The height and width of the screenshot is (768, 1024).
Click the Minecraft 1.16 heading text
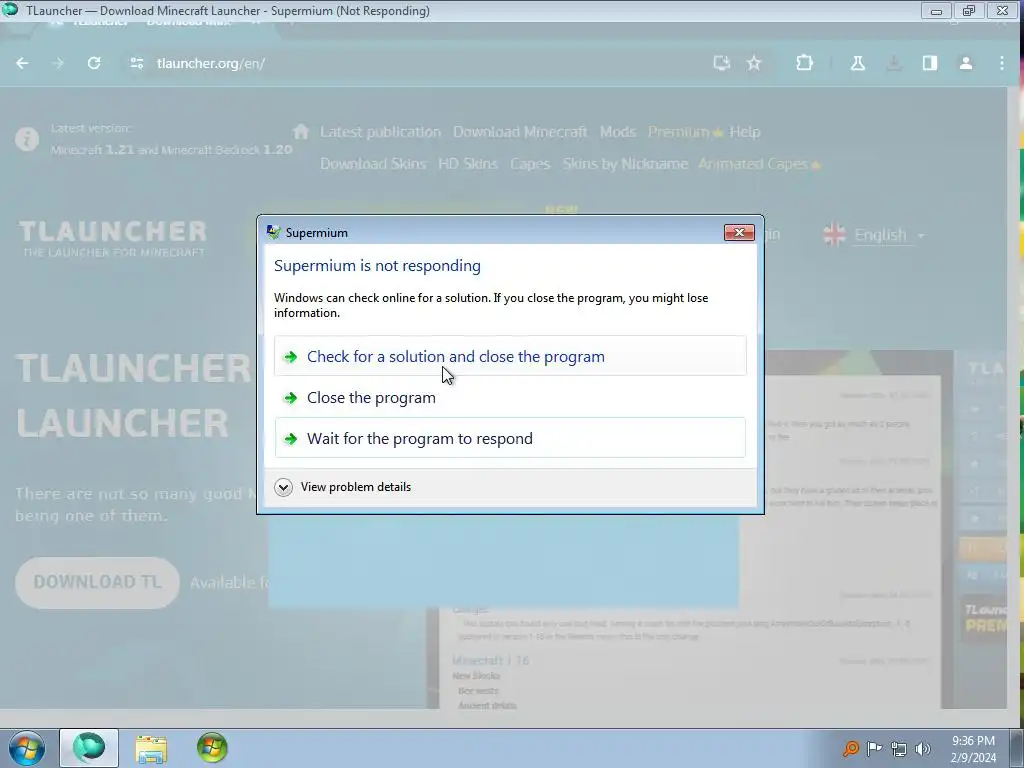490,660
